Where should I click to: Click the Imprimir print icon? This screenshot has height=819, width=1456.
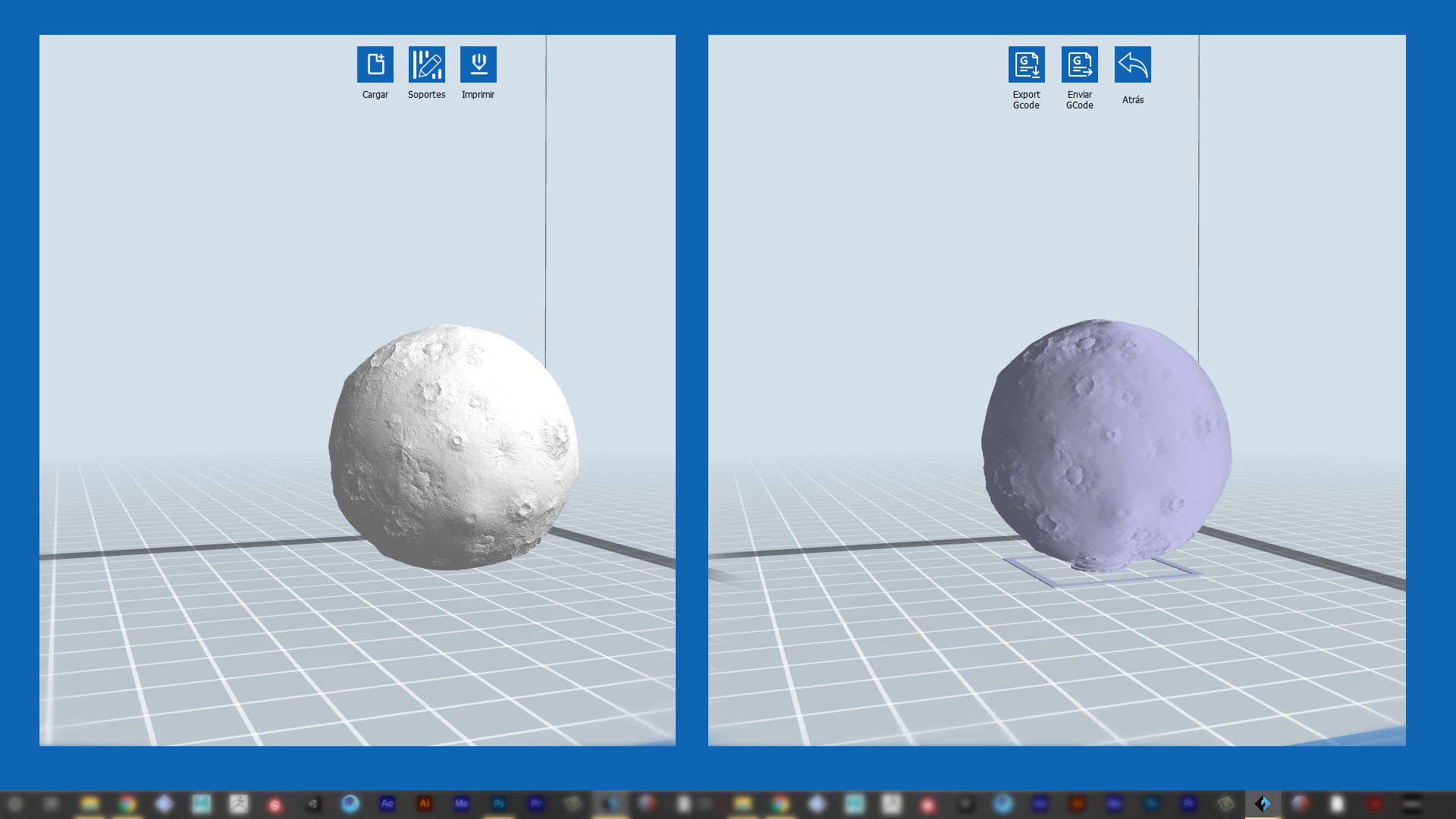(x=478, y=64)
